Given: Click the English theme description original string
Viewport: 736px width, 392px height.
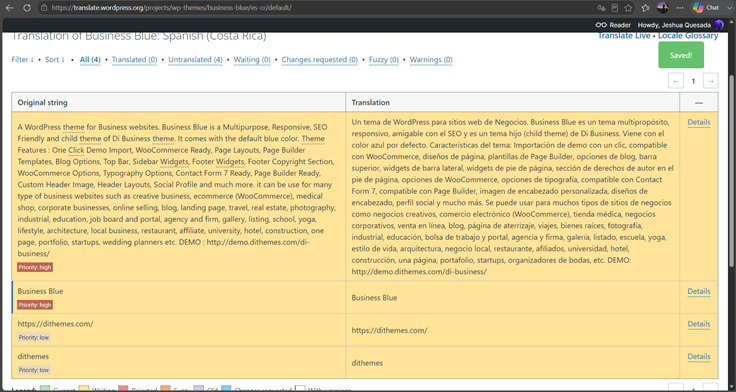Looking at the screenshot, I should tap(177, 190).
